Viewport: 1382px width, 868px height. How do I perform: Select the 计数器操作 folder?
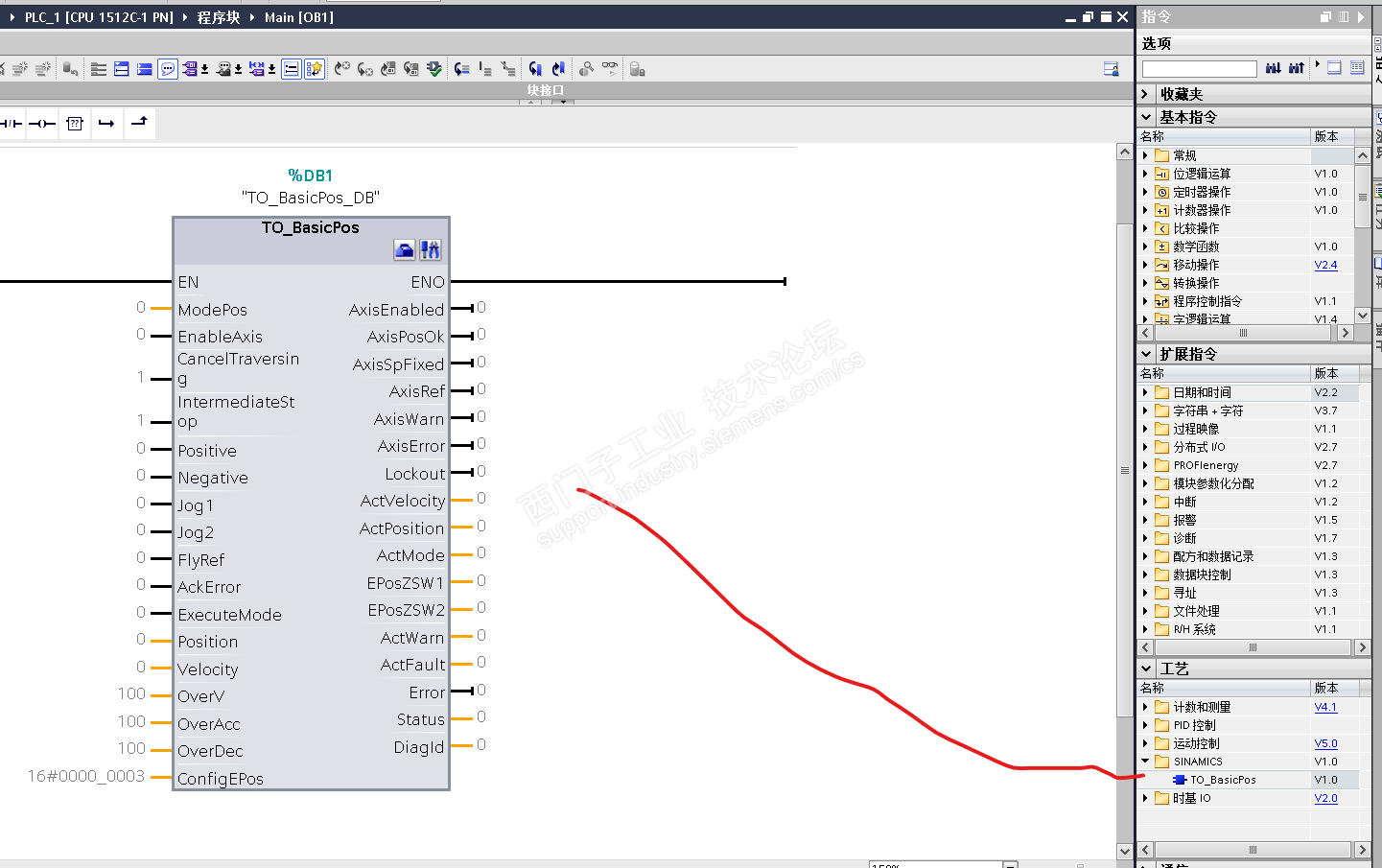click(x=1202, y=210)
